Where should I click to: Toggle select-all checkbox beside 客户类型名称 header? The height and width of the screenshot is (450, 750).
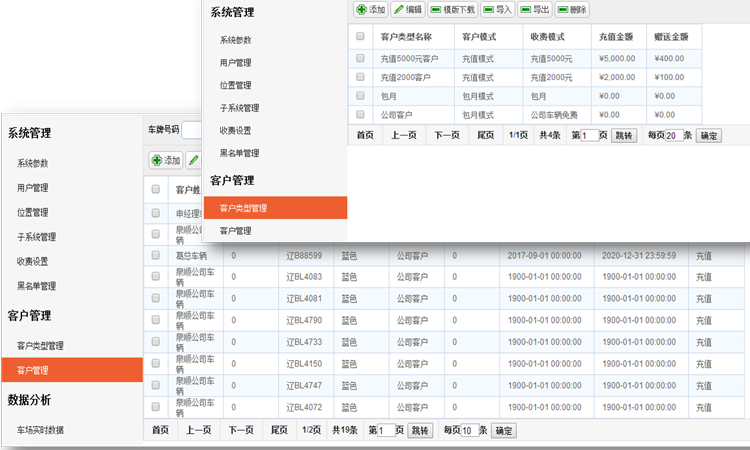[360, 36]
